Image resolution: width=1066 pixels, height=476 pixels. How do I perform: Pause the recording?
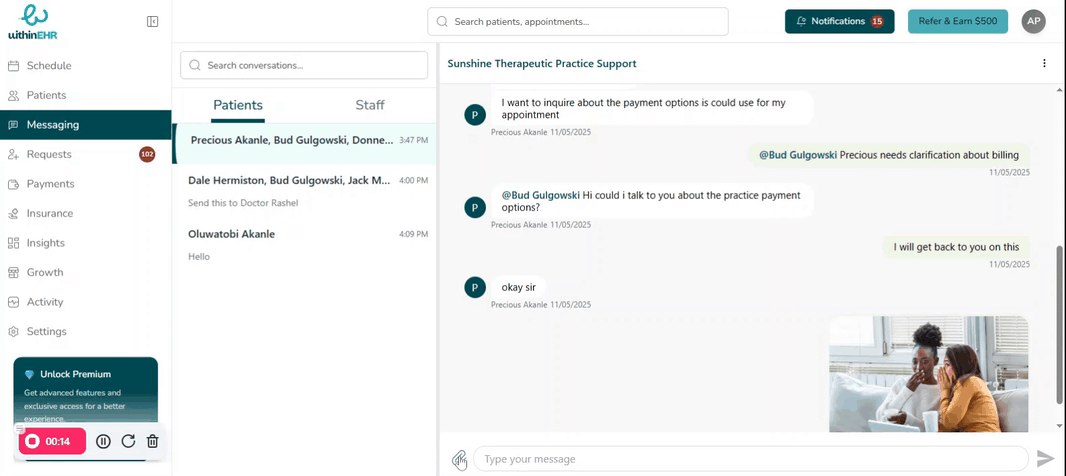coord(103,441)
